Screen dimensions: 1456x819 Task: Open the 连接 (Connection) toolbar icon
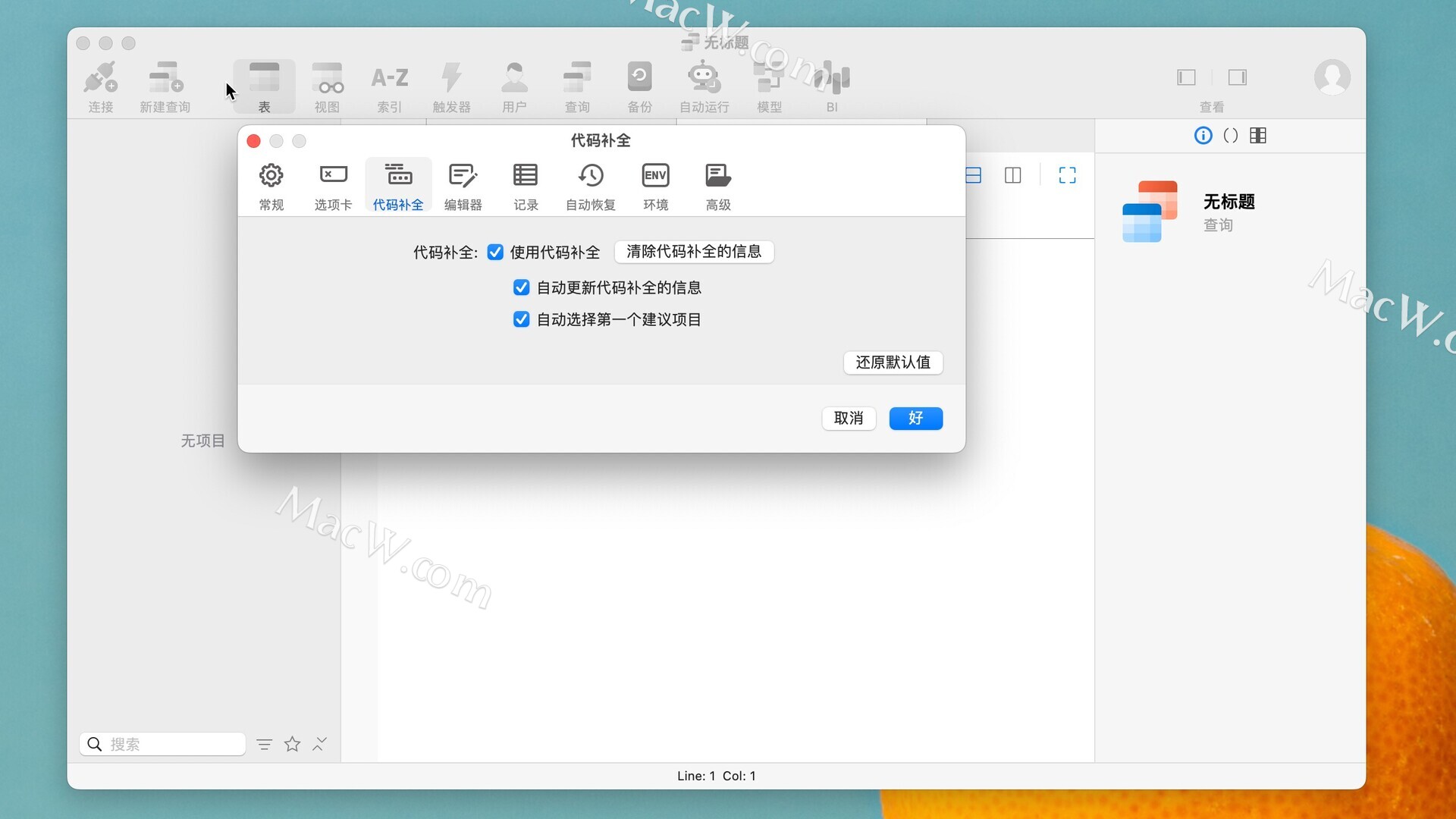[x=100, y=86]
